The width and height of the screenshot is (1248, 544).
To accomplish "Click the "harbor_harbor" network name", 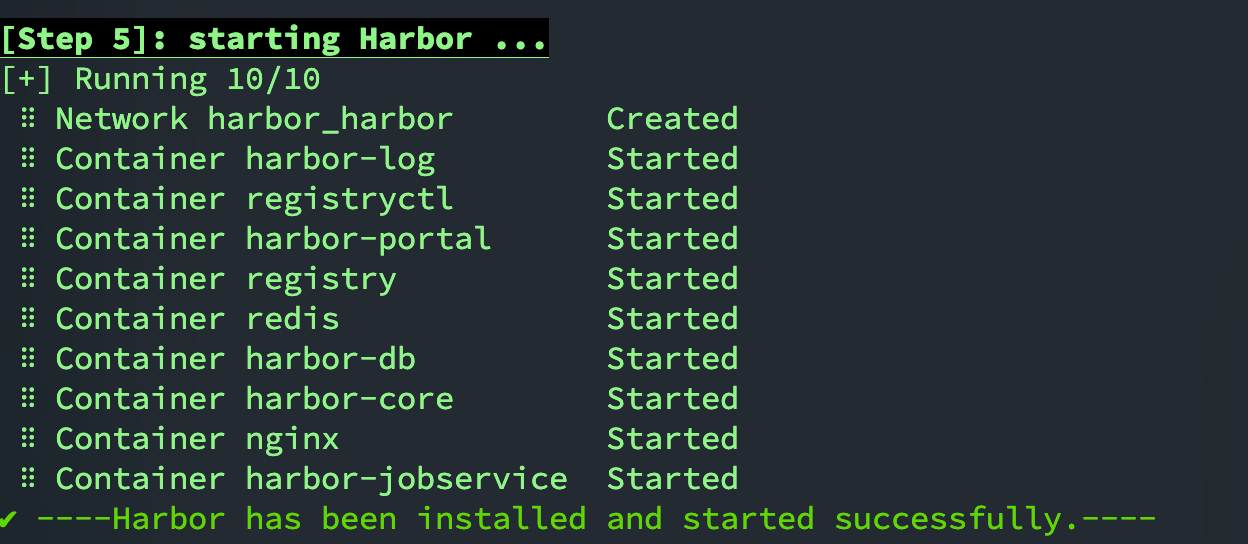I will point(330,119).
